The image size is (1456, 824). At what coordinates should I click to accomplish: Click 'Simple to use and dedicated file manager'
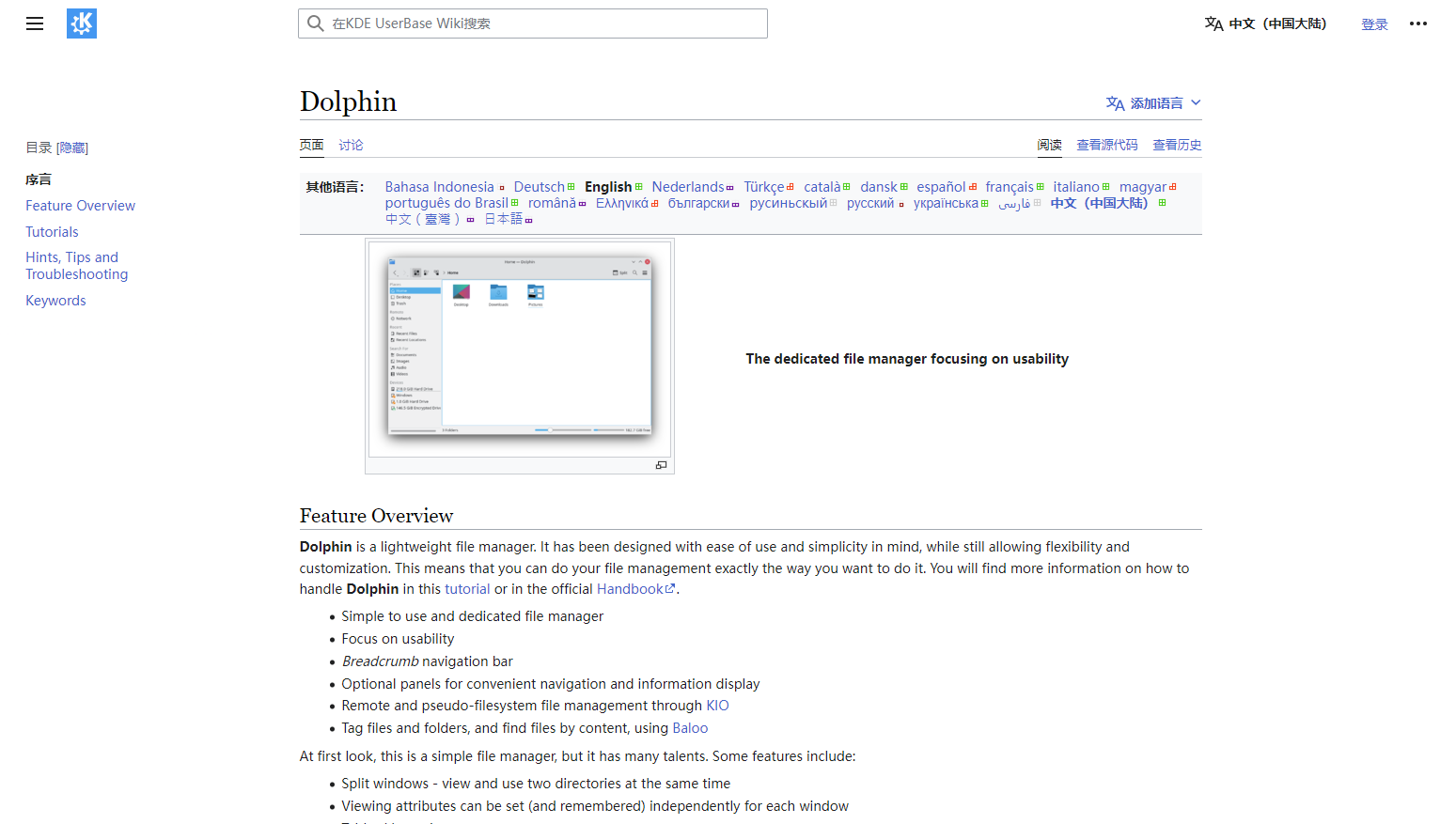tap(473, 616)
